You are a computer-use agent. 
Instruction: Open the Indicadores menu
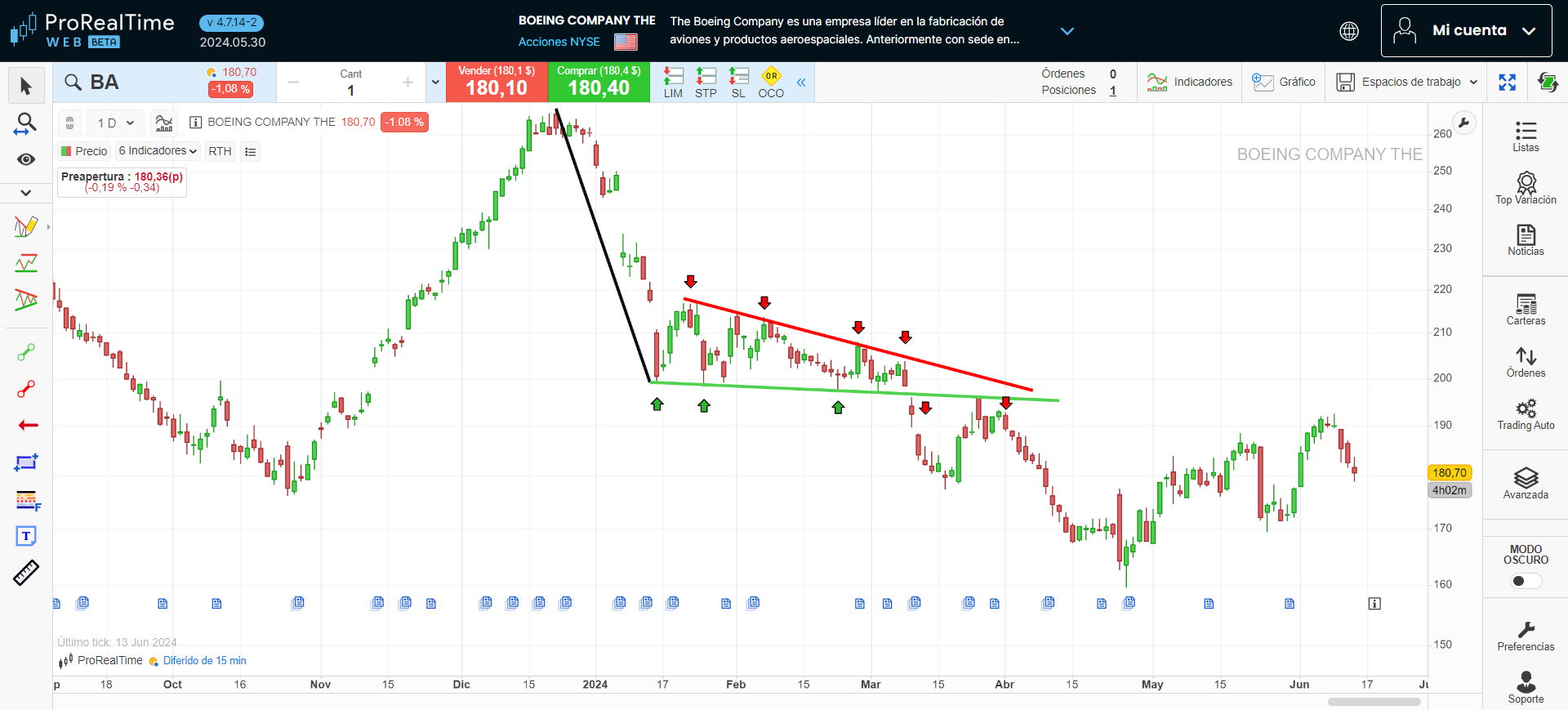[1189, 82]
